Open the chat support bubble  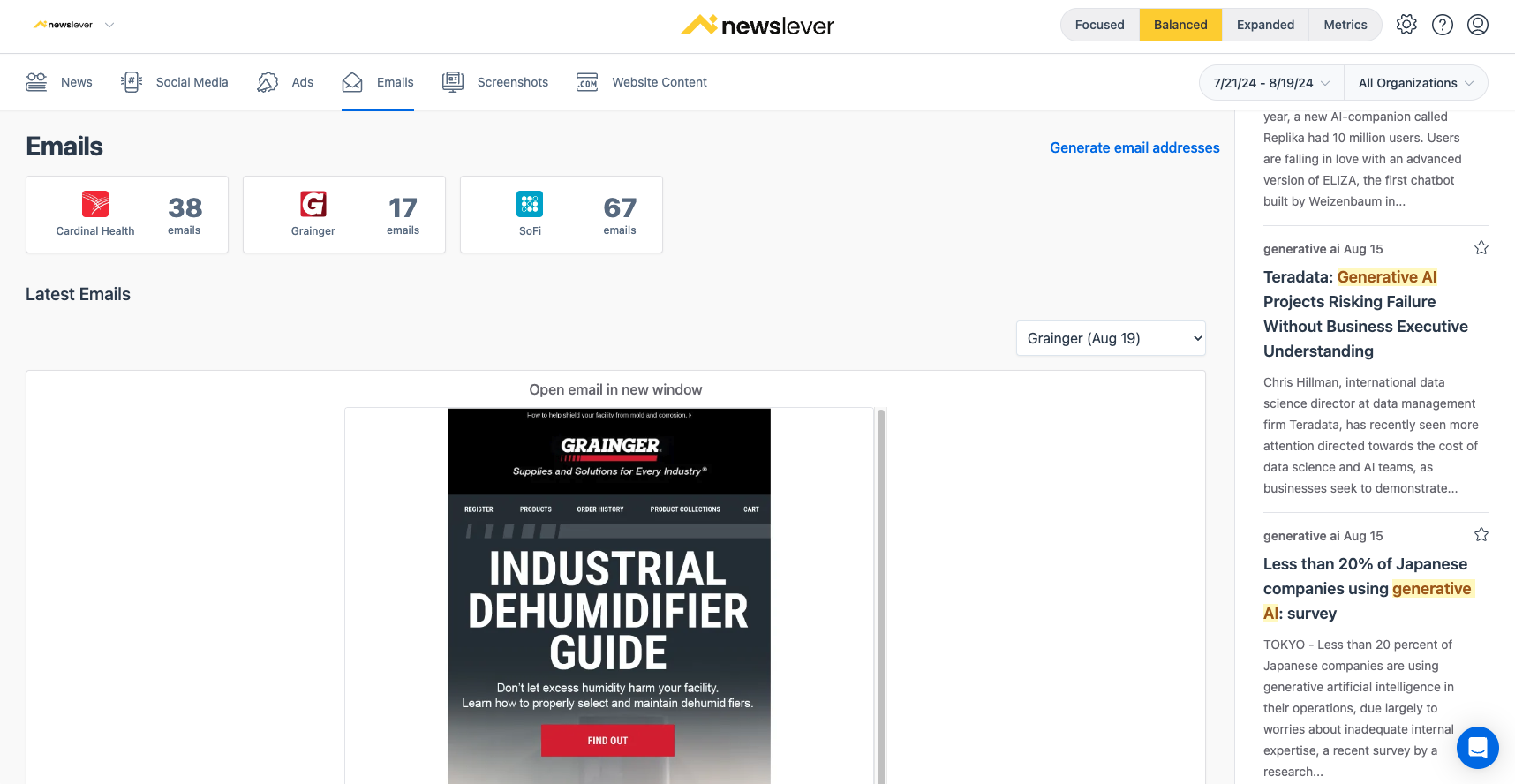click(x=1478, y=748)
